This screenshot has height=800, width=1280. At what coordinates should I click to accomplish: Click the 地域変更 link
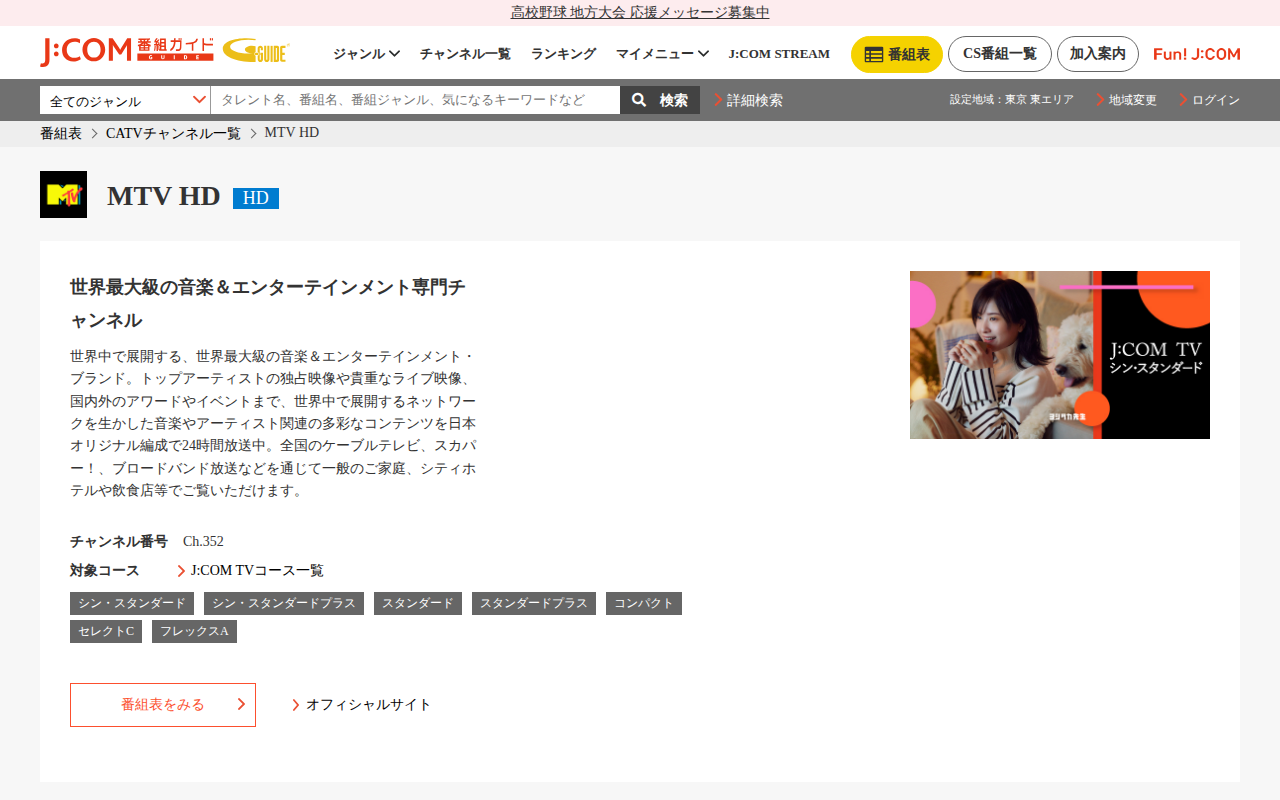click(1126, 100)
